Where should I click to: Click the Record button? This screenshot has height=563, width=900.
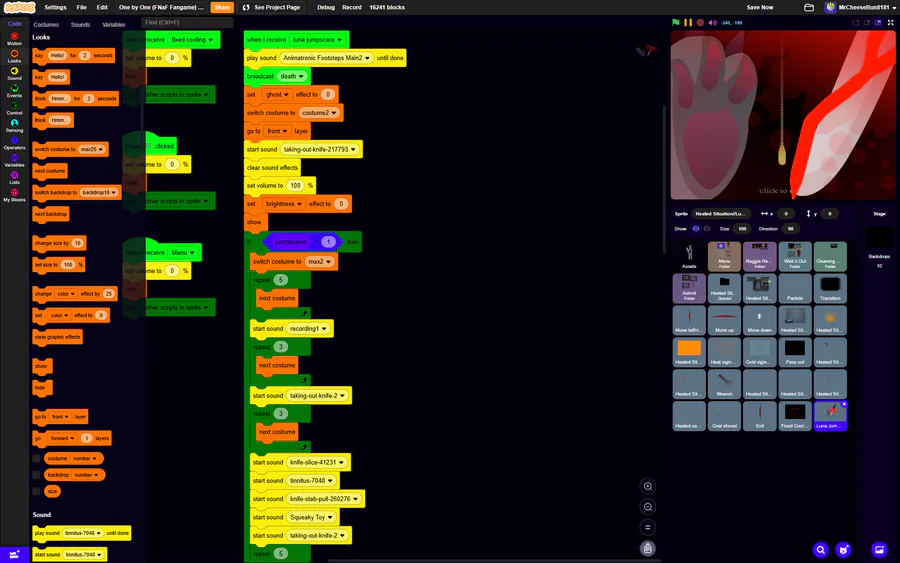point(352,7)
